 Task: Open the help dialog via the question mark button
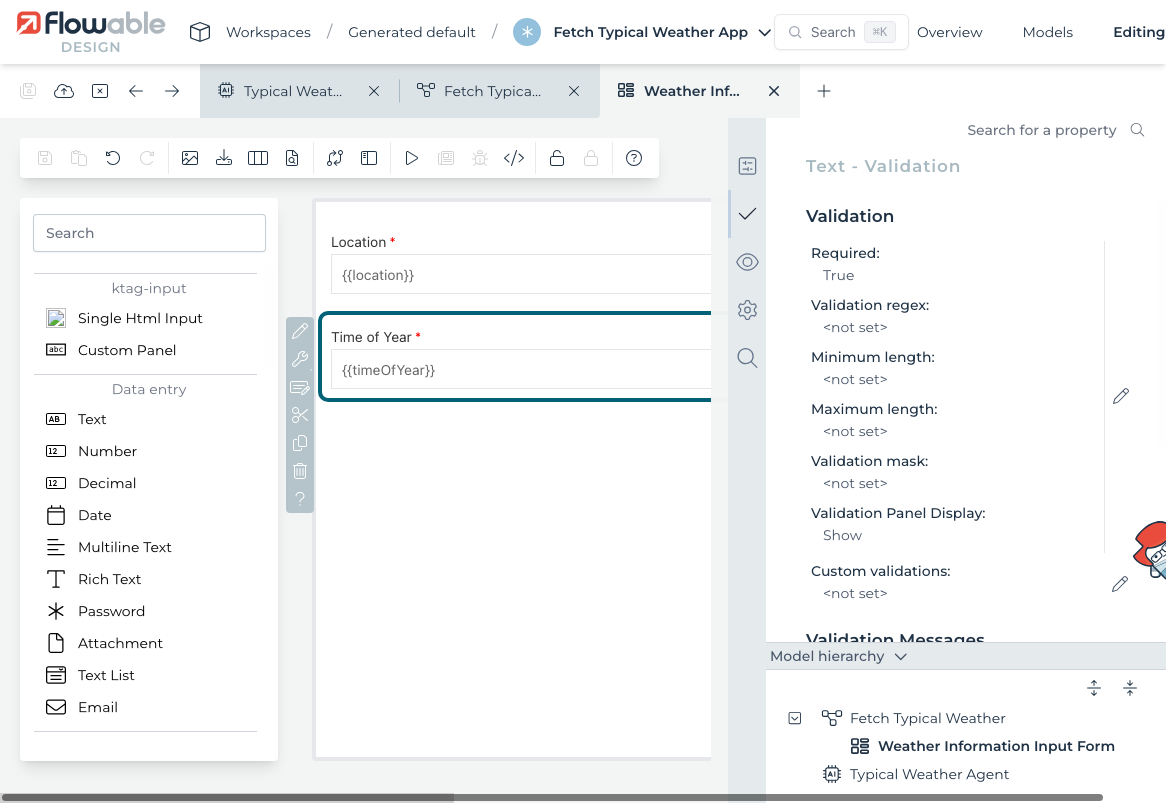click(634, 157)
